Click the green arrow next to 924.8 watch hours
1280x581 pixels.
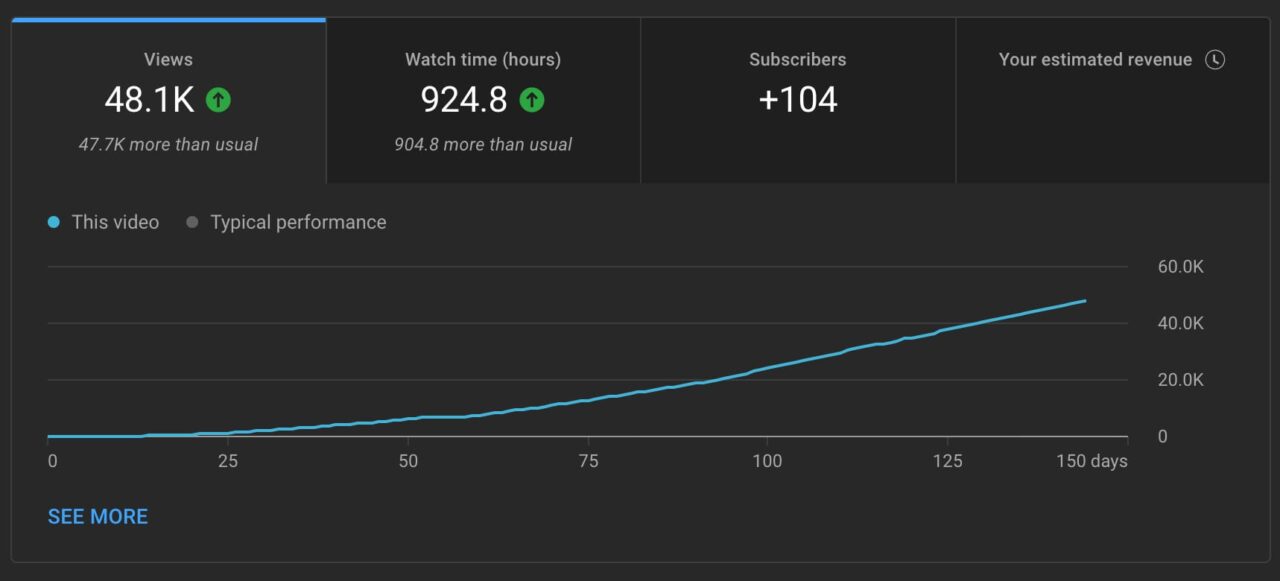pos(532,99)
